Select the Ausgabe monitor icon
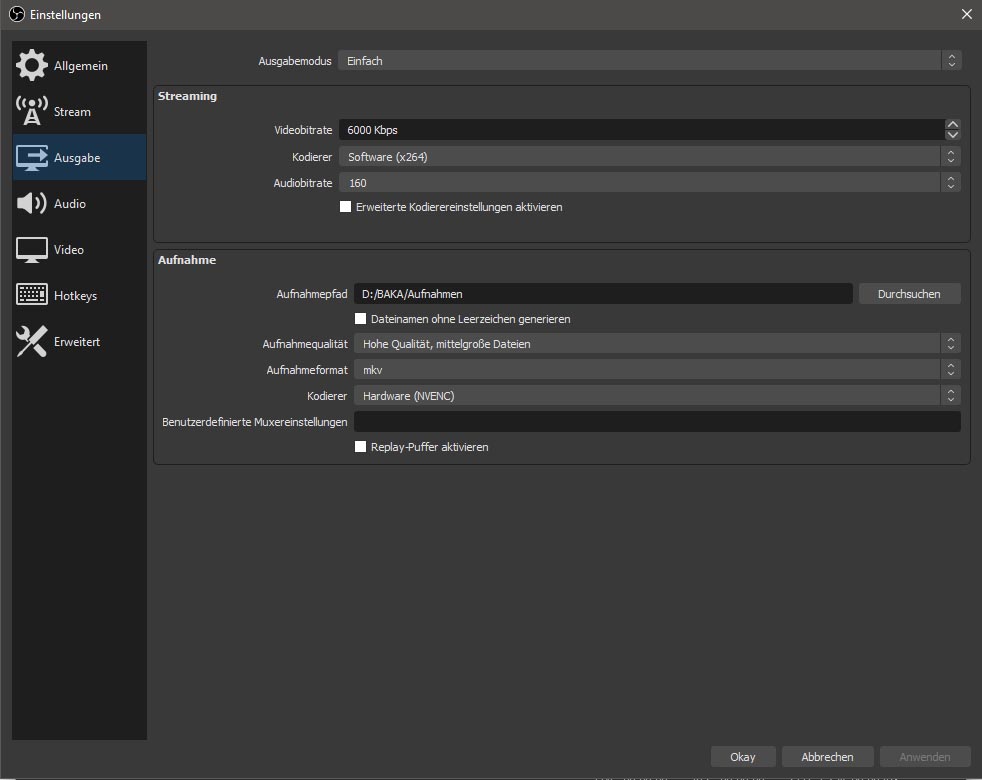982x780 pixels. tap(32, 158)
